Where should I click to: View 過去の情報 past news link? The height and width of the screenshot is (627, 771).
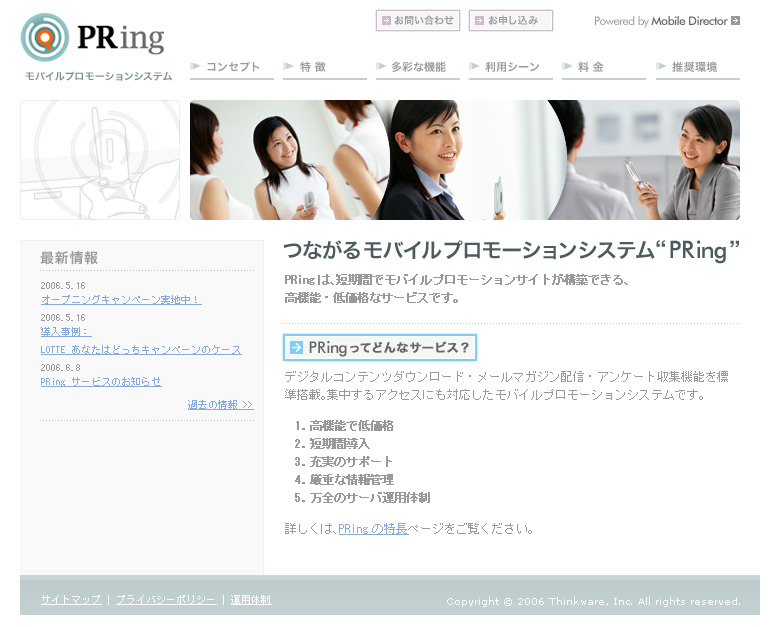pyautogui.click(x=220, y=405)
